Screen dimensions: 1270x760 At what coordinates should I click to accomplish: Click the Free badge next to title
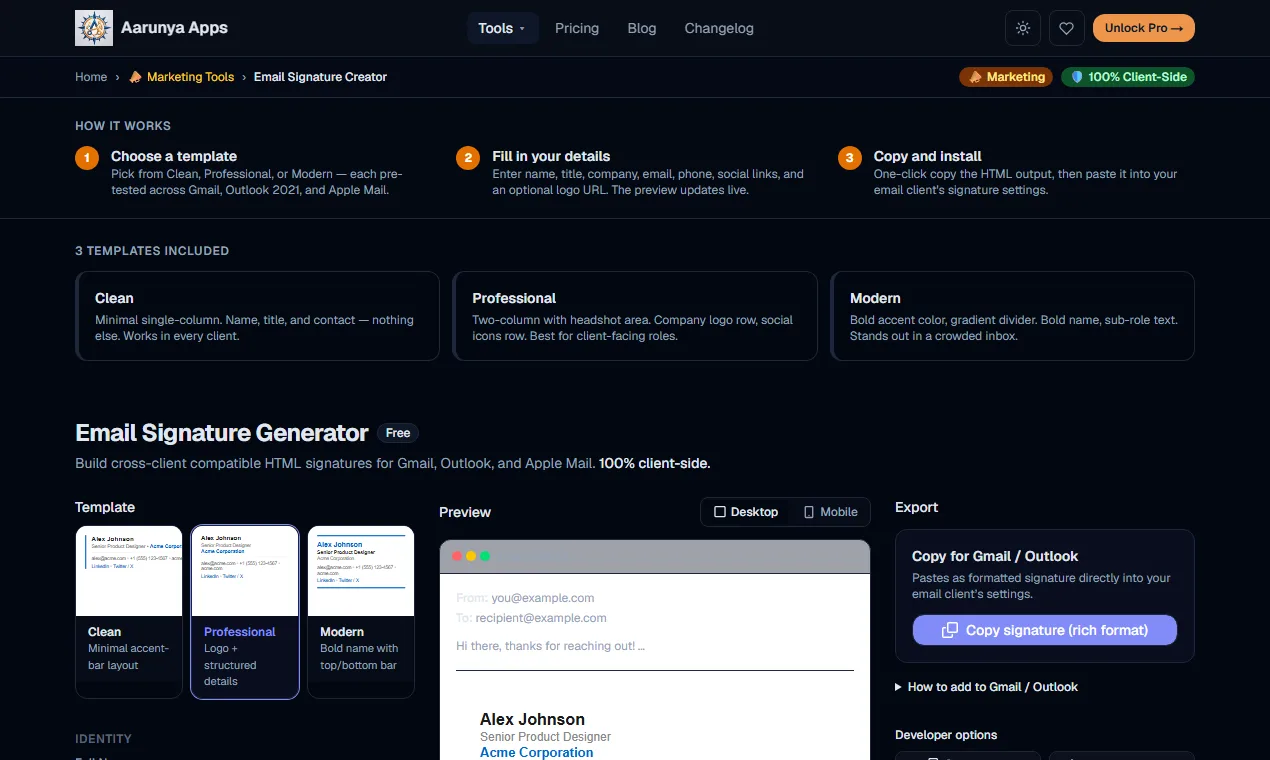coord(398,433)
